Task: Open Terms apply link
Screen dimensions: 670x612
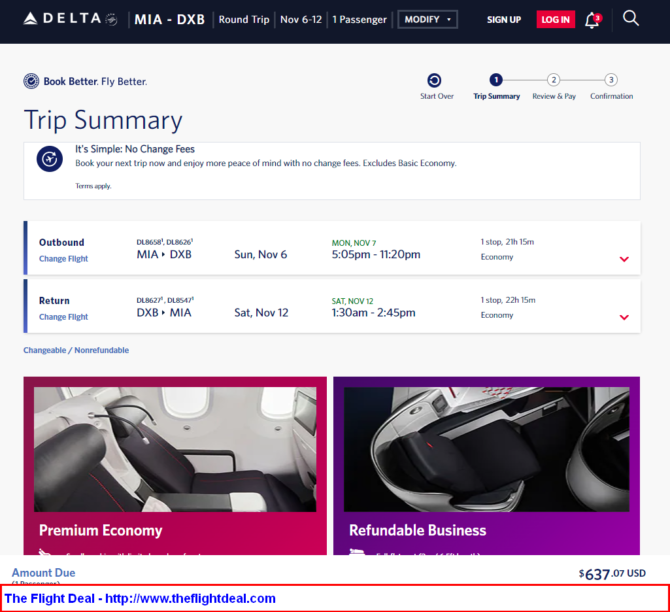Action: tap(93, 186)
